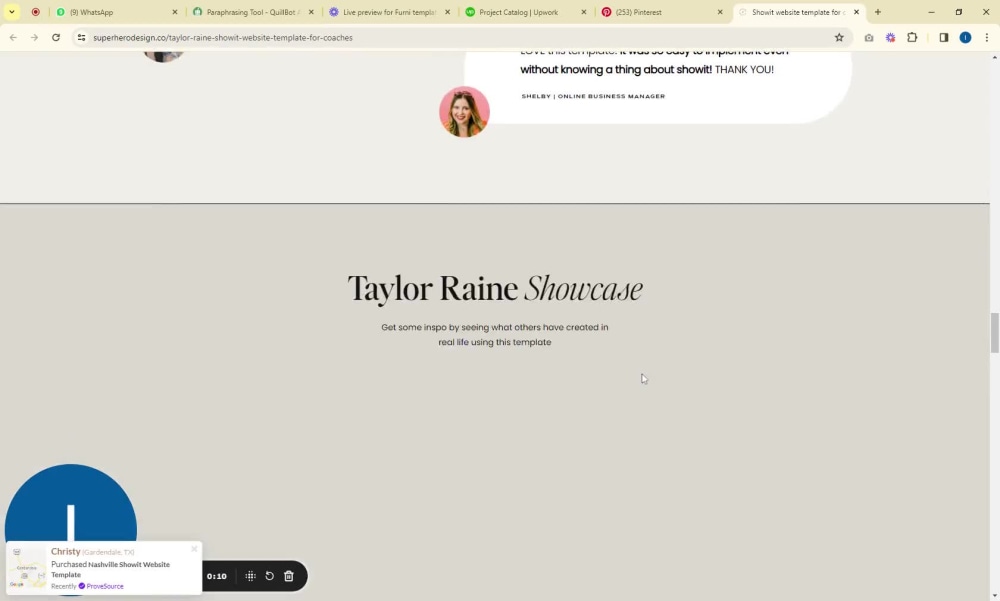Click Shelby's testimonial profile photo

pos(464,112)
